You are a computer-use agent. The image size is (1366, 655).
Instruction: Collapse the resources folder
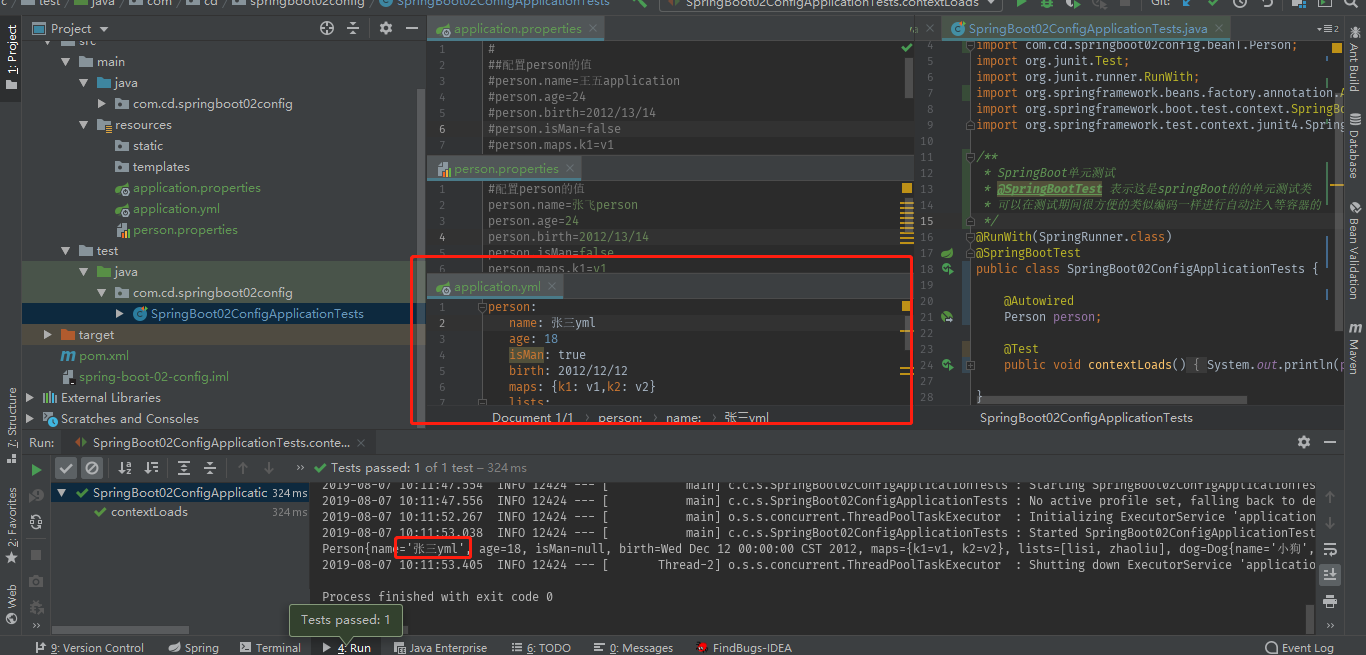(x=84, y=125)
